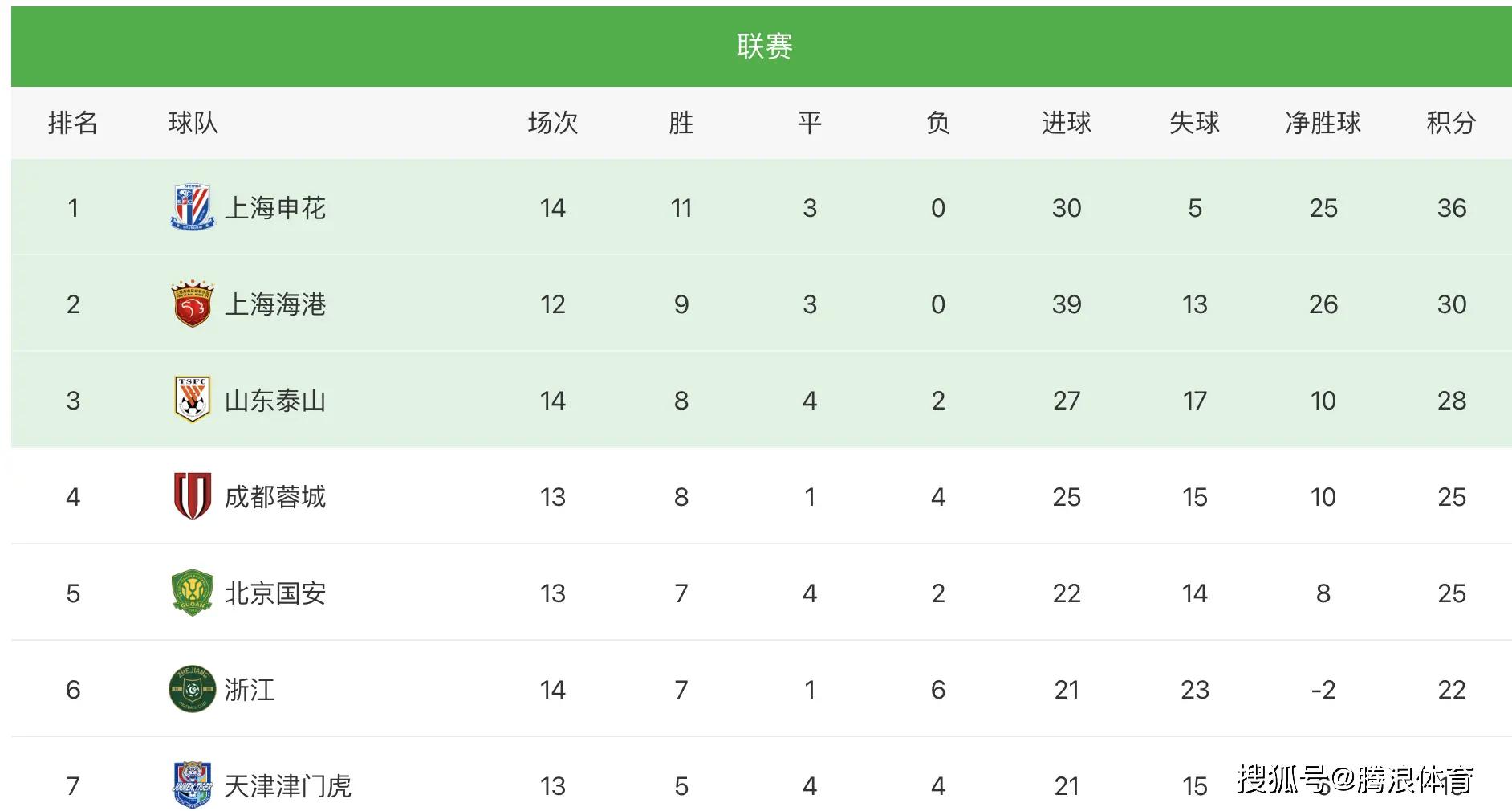1512x811 pixels.
Task: Click the 搜狐号@腾浪体育 watermark
Action: 1355,779
